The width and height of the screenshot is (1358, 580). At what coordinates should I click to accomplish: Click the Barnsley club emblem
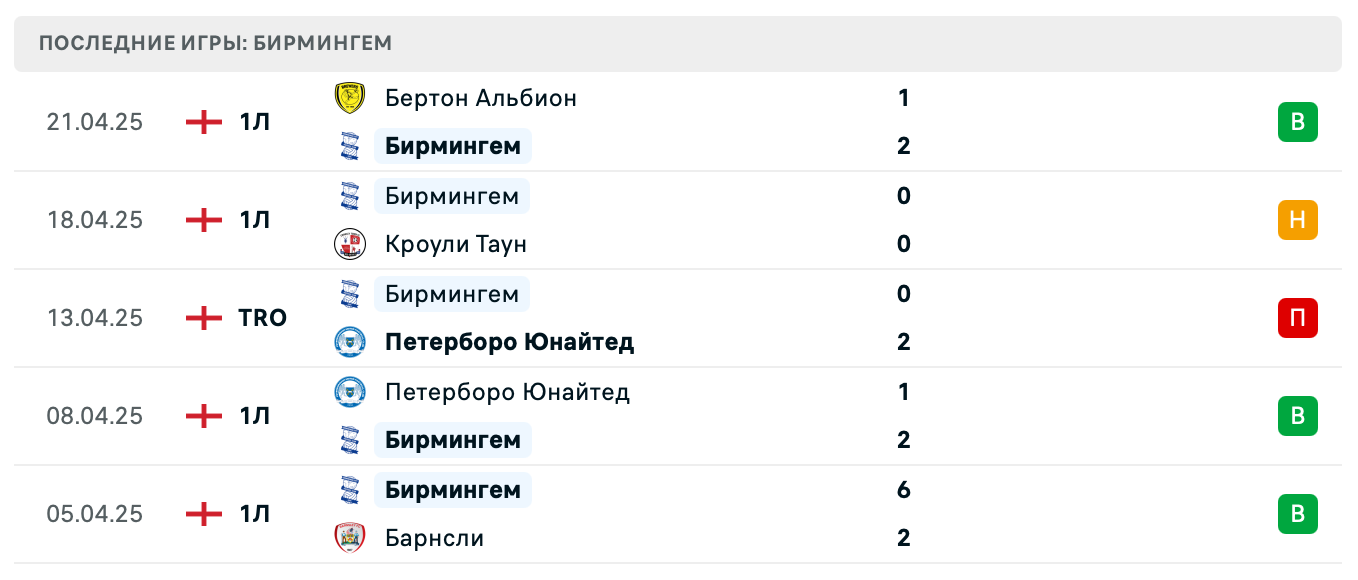tap(351, 537)
